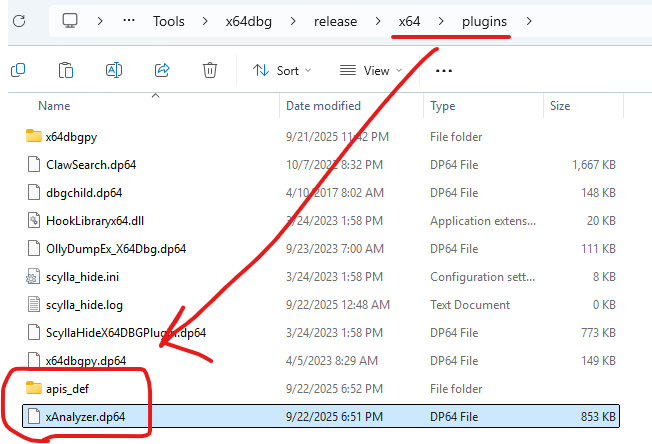
Task: Select ClawSearch.dp64 file name
Action: [x=91, y=165]
